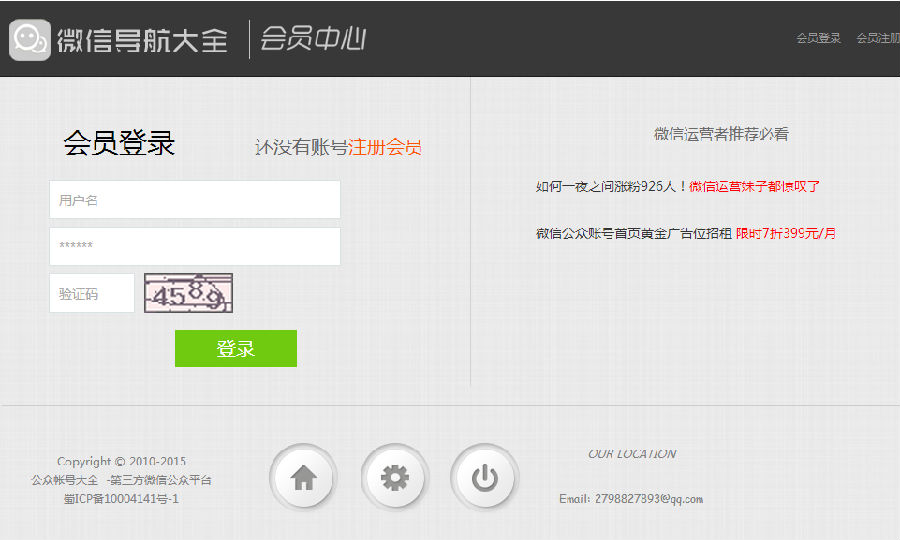Focus the password field with asterisks
The height and width of the screenshot is (540, 900).
coord(195,246)
